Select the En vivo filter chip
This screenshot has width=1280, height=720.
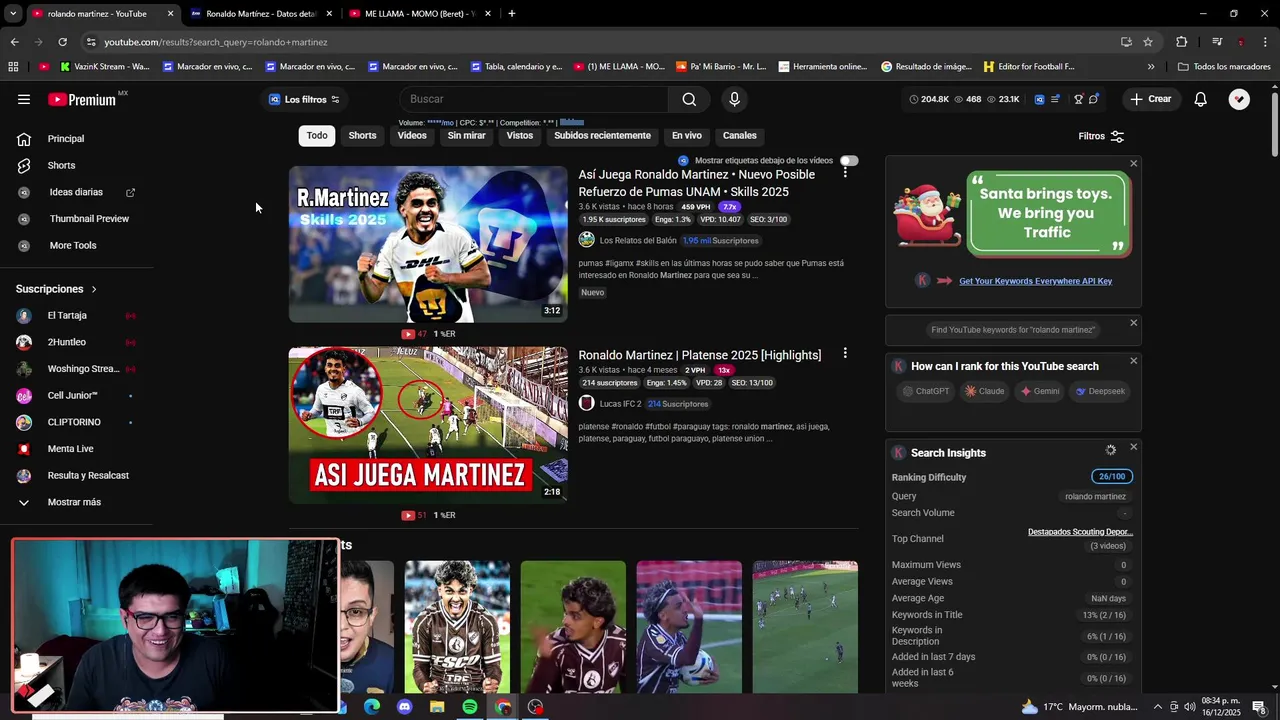(686, 135)
